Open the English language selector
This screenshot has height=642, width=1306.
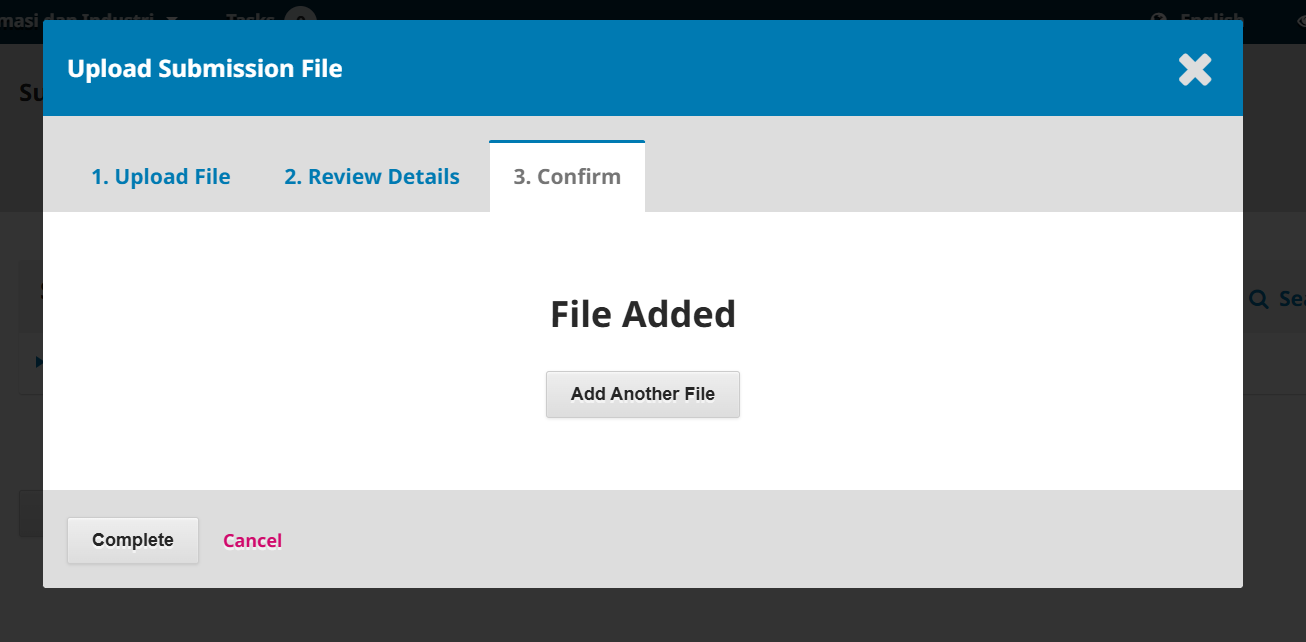(x=1211, y=17)
